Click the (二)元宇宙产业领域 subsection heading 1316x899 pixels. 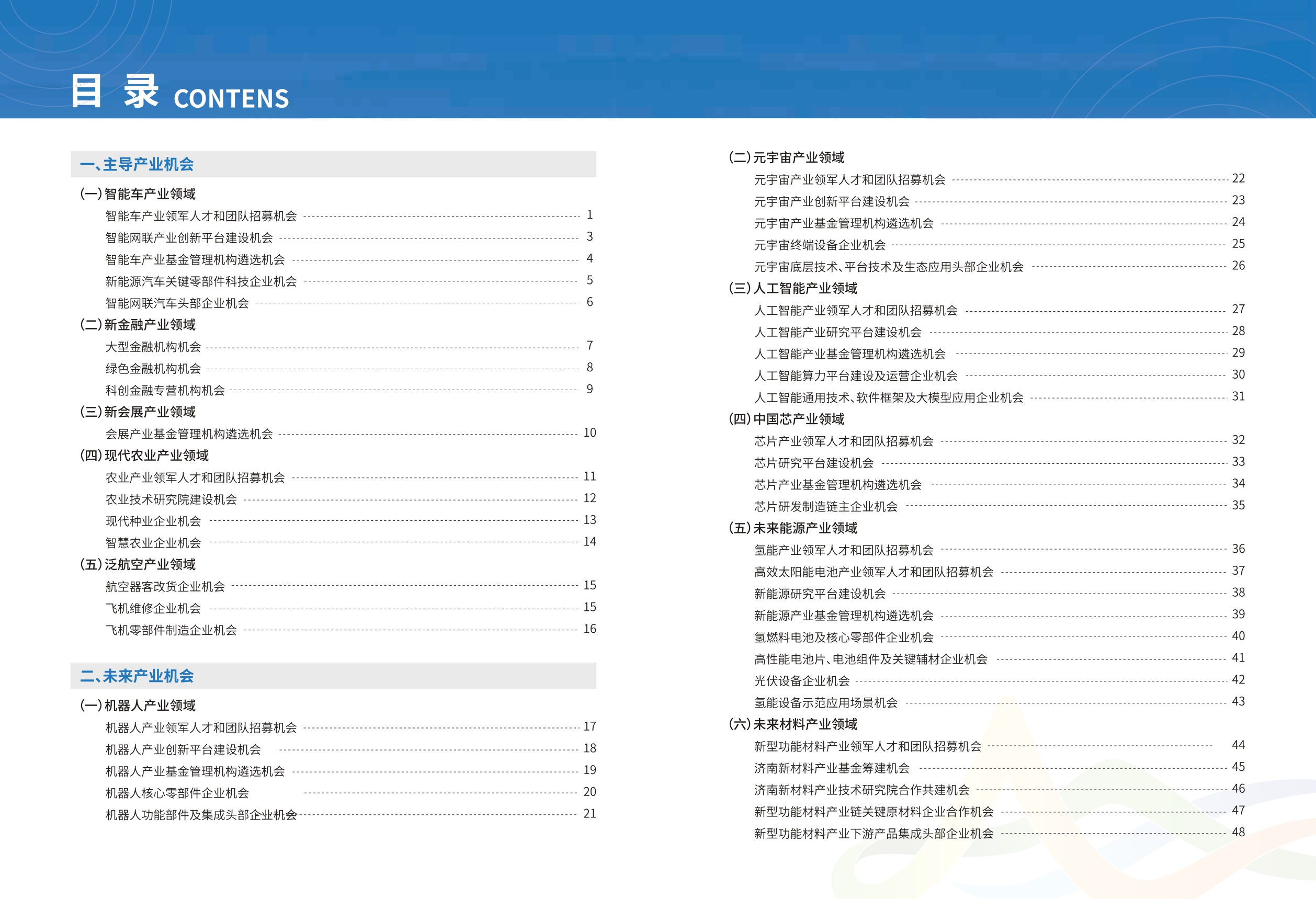tap(786, 157)
